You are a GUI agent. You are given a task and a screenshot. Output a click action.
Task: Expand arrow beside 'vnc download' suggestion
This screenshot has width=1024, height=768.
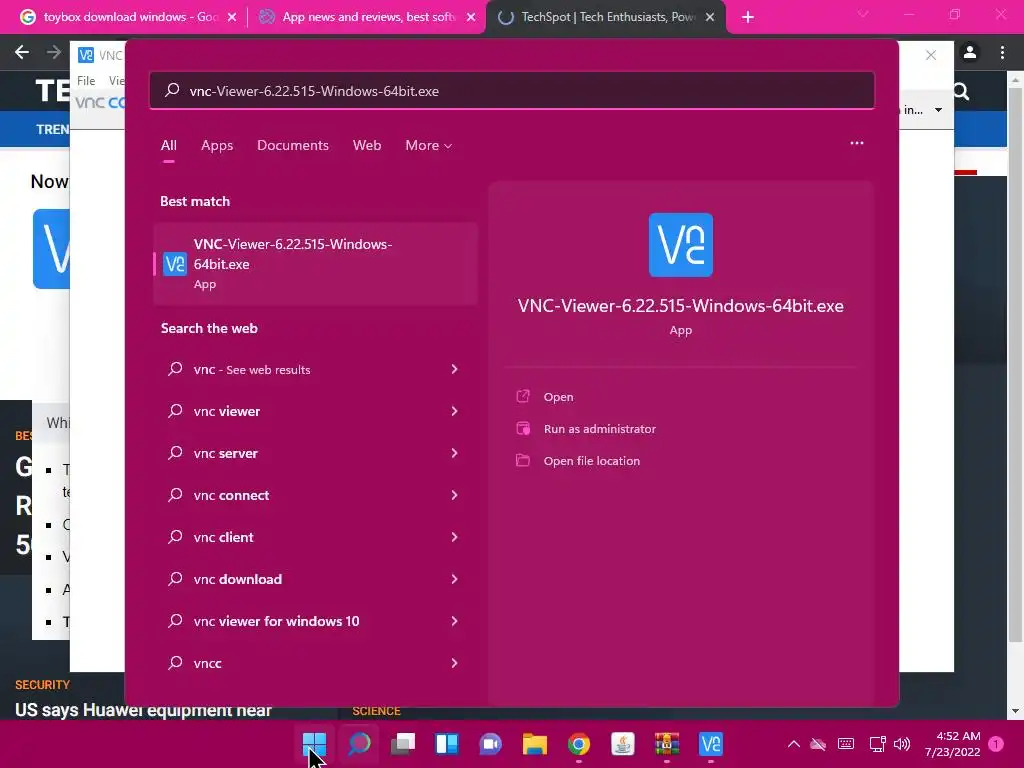(455, 579)
